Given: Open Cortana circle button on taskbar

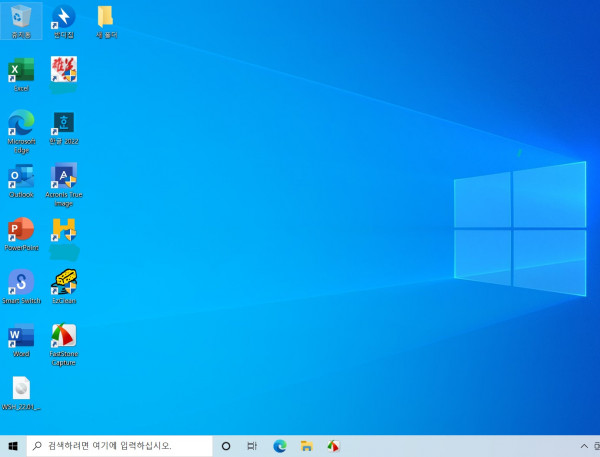Looking at the screenshot, I should click(x=226, y=446).
